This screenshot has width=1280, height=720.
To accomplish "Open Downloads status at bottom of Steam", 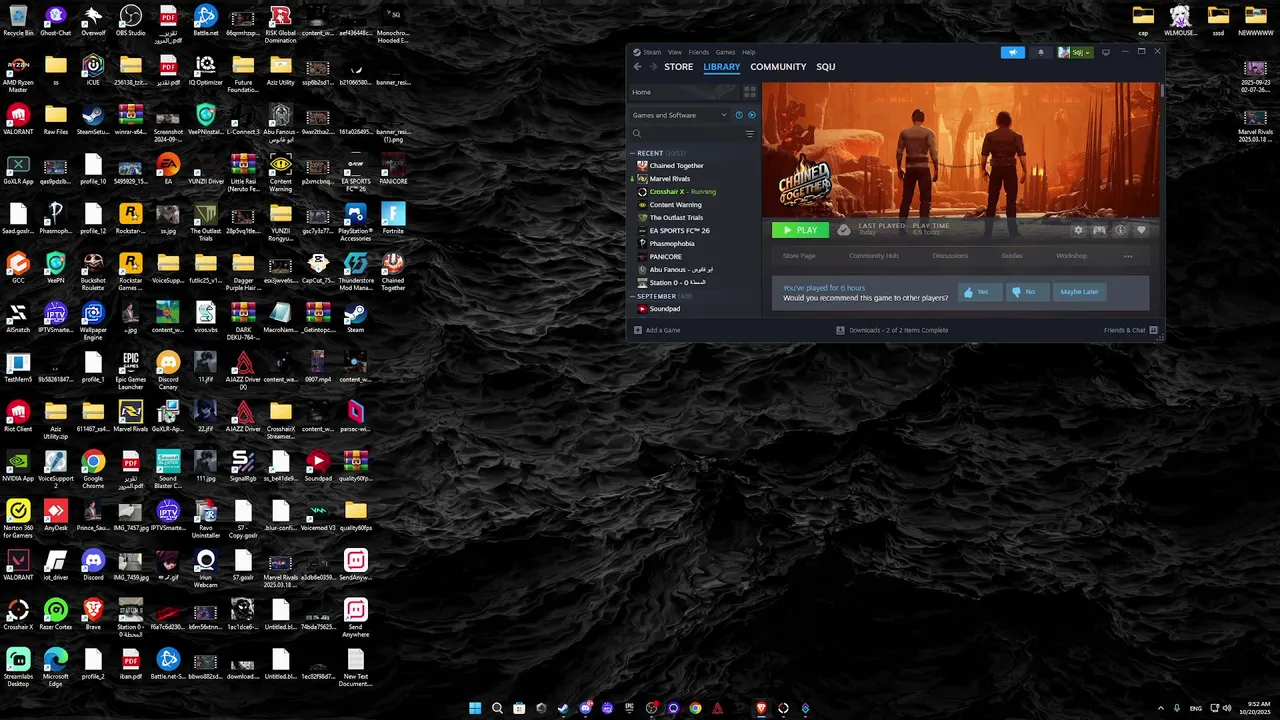I will (892, 330).
